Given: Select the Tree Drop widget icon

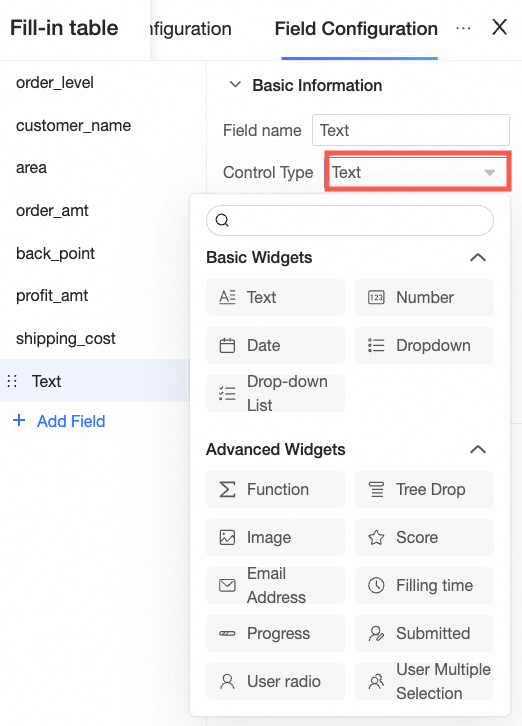Looking at the screenshot, I should pyautogui.click(x=376, y=489).
